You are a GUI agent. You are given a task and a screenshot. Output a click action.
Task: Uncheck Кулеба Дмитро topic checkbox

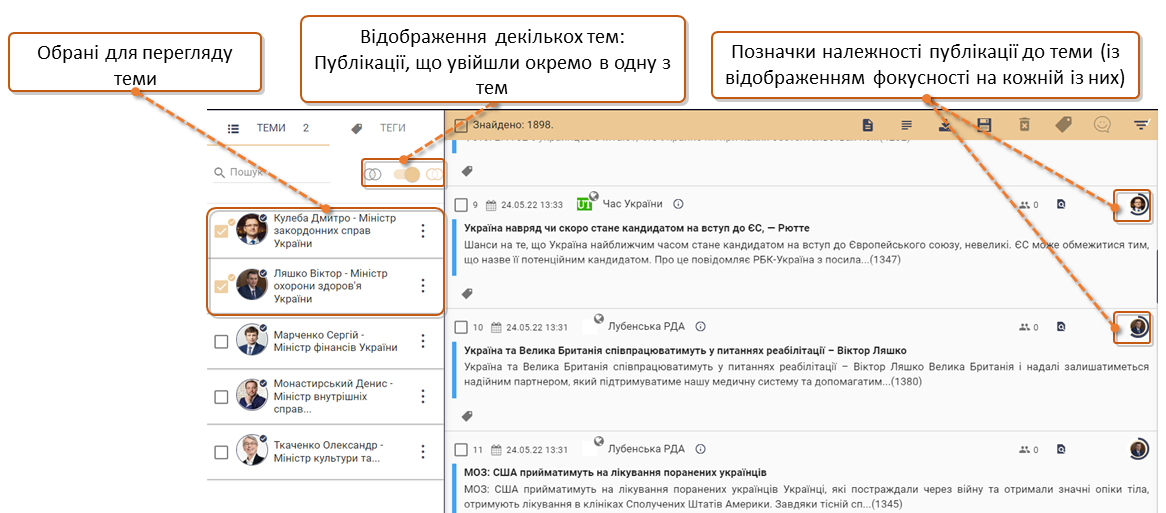tap(221, 231)
